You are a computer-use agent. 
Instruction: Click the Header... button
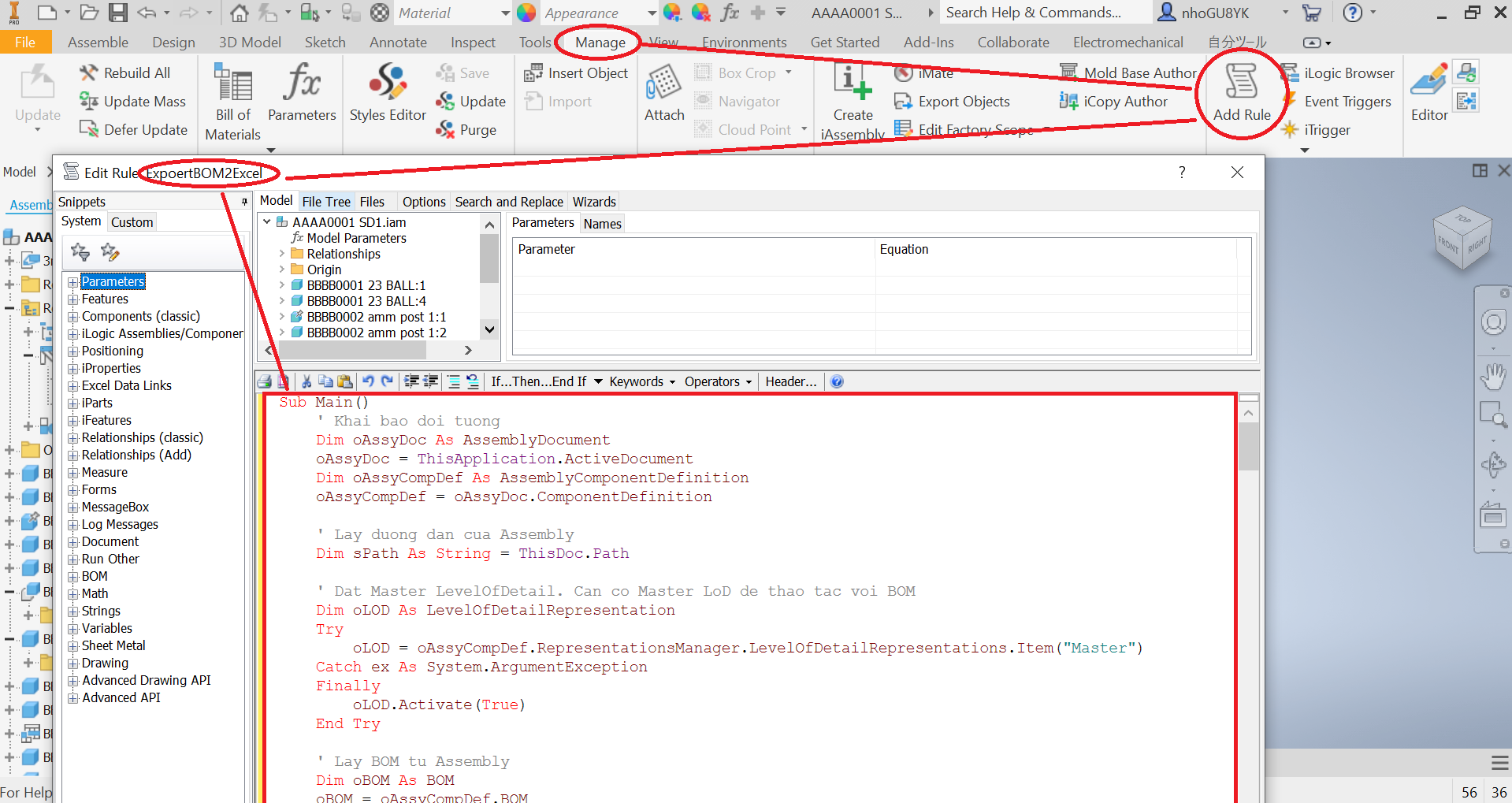pos(790,381)
